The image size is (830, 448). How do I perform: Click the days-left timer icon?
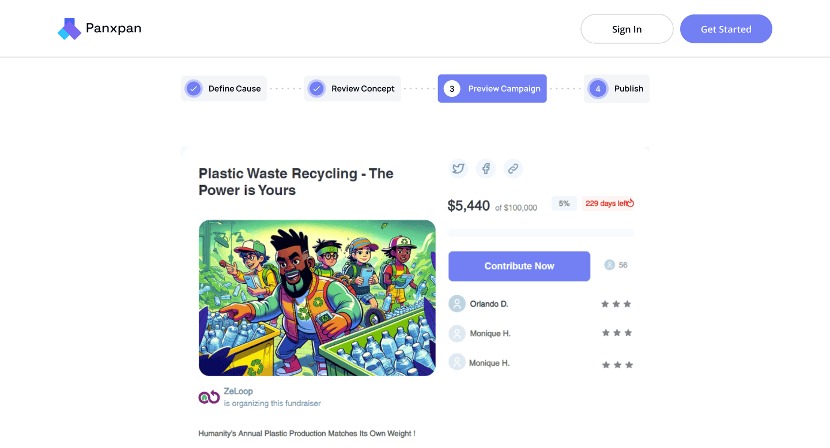[630, 203]
